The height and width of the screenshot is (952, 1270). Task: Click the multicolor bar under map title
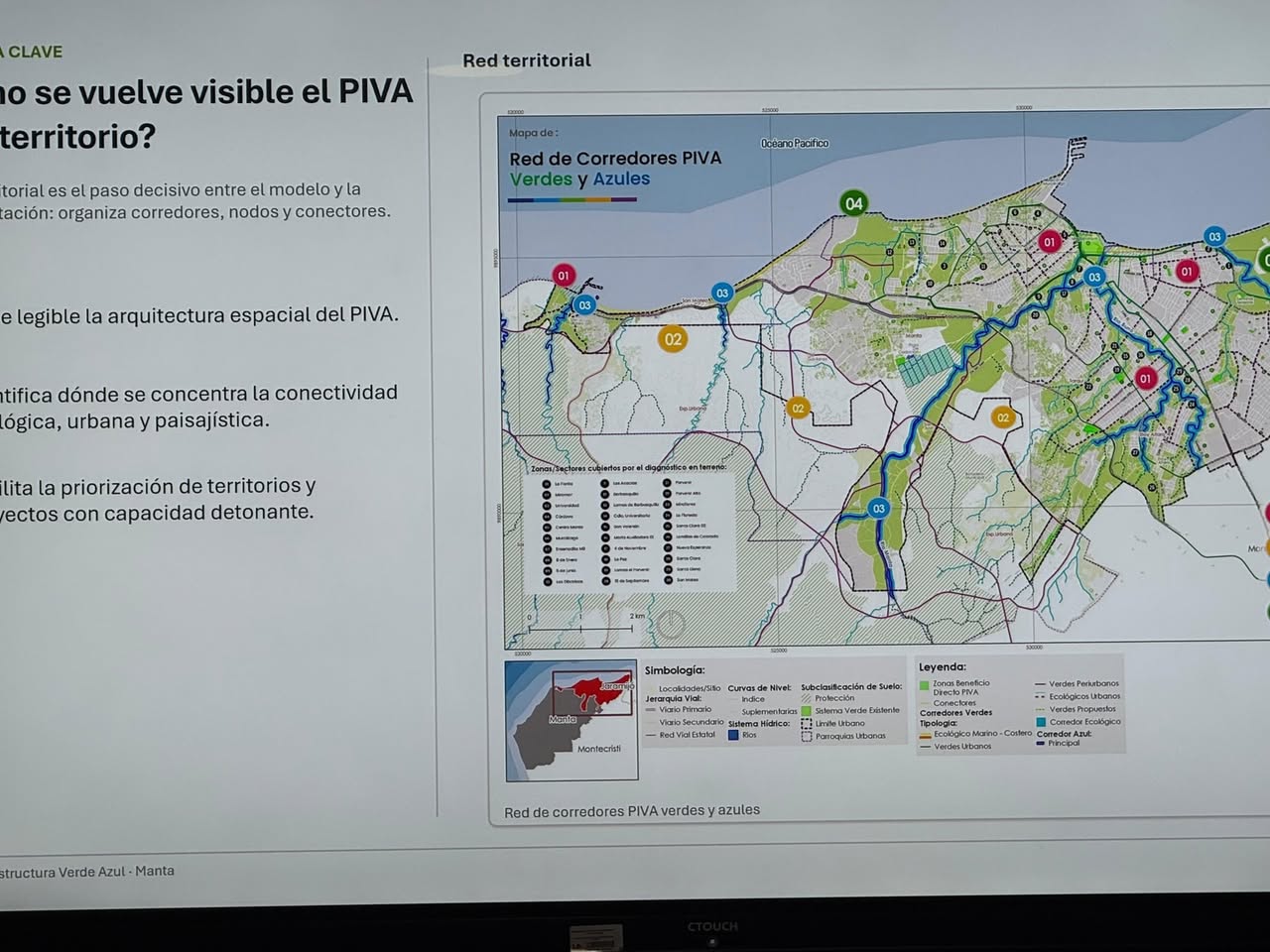[x=572, y=199]
